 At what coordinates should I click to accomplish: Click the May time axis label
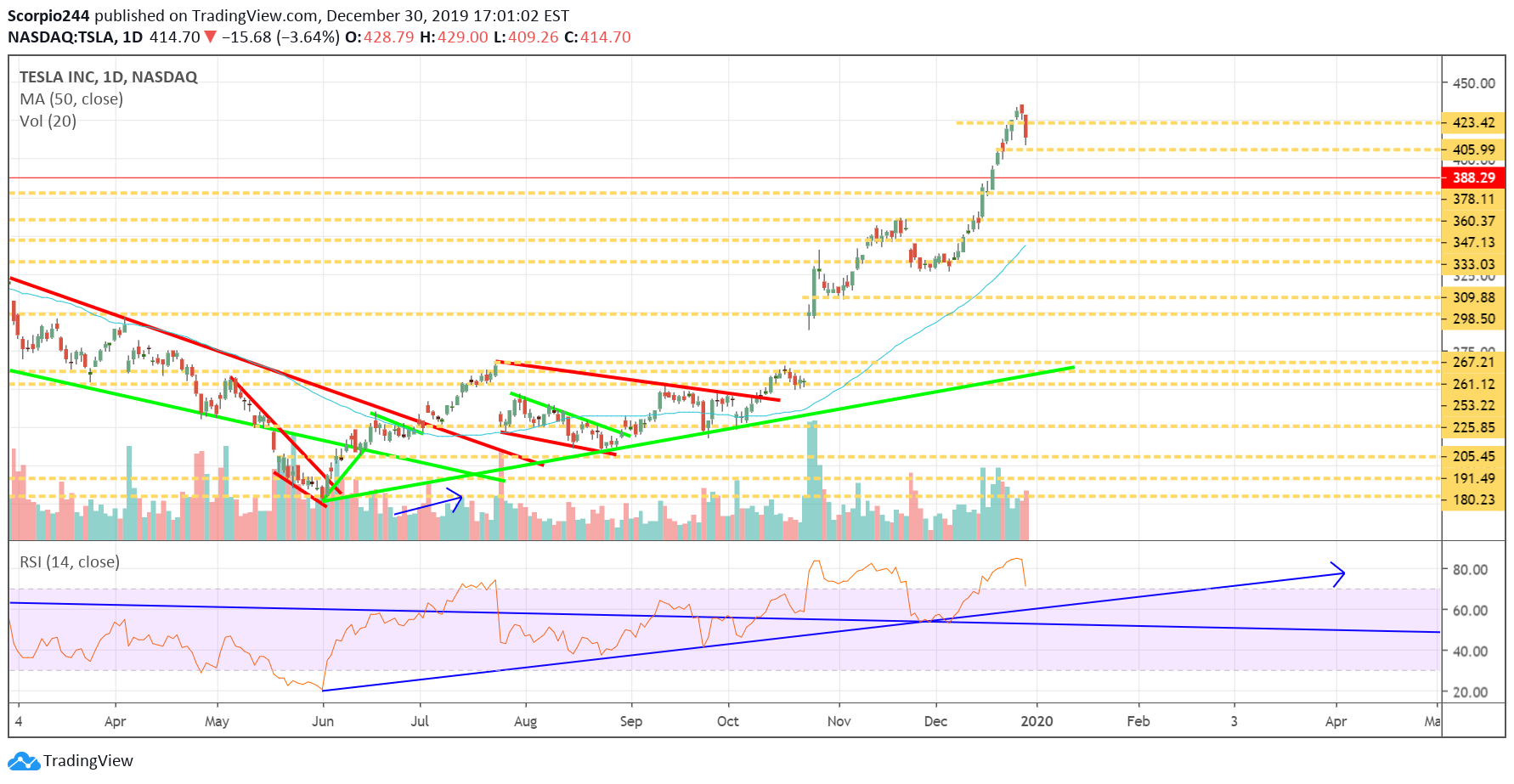(x=217, y=722)
